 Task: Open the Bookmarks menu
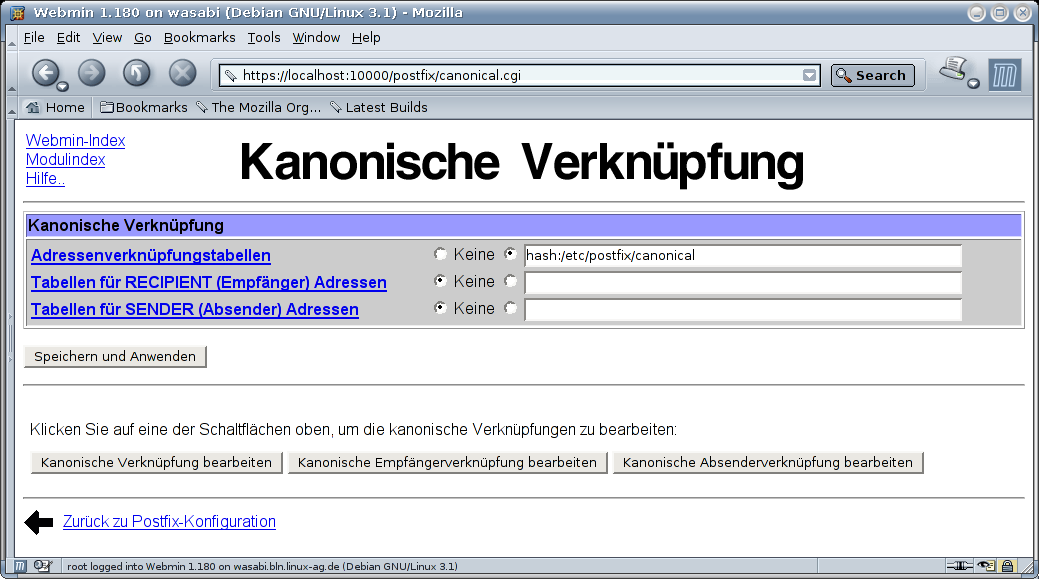(x=199, y=38)
